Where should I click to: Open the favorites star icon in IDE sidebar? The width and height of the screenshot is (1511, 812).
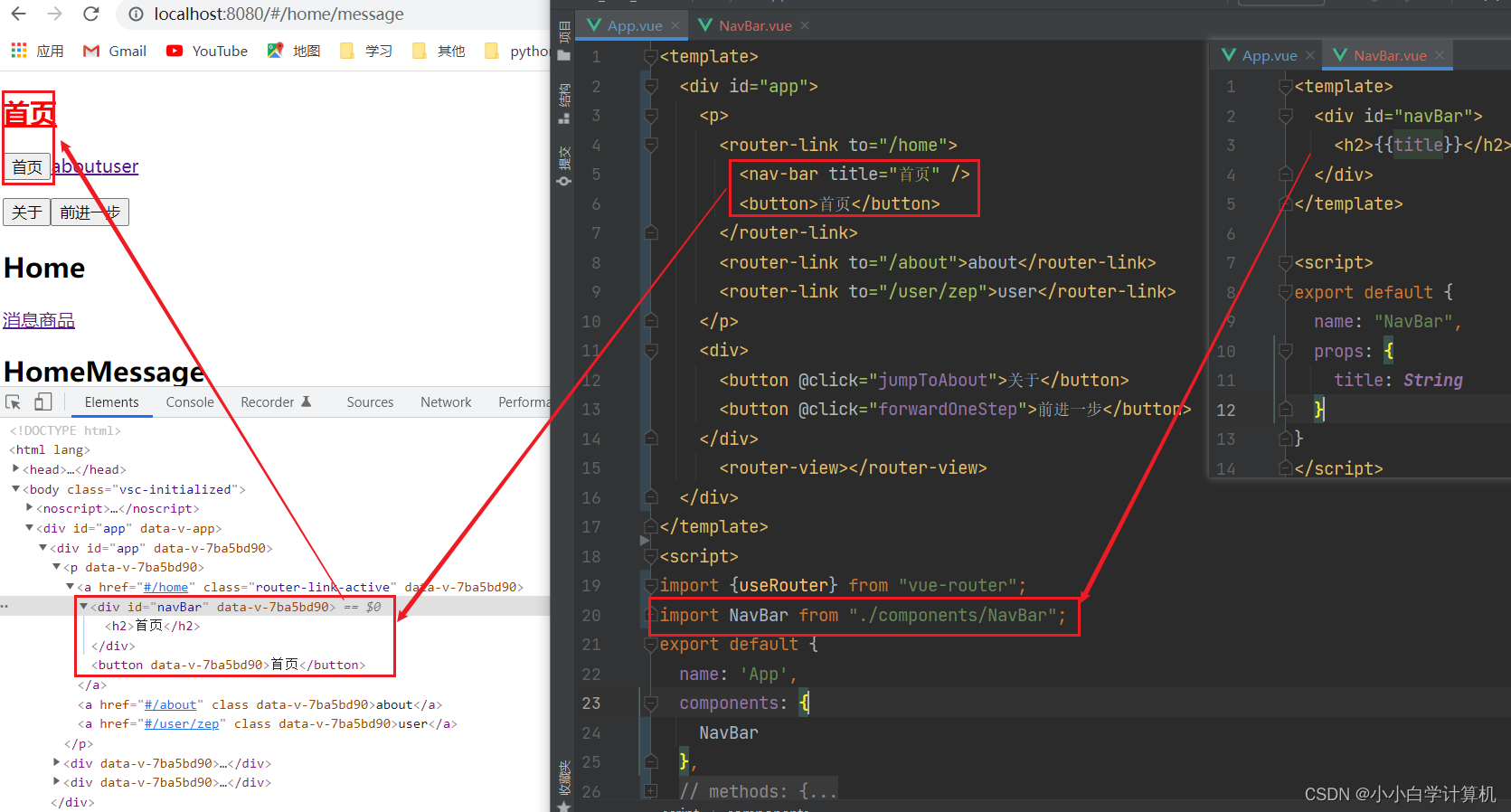[564, 806]
